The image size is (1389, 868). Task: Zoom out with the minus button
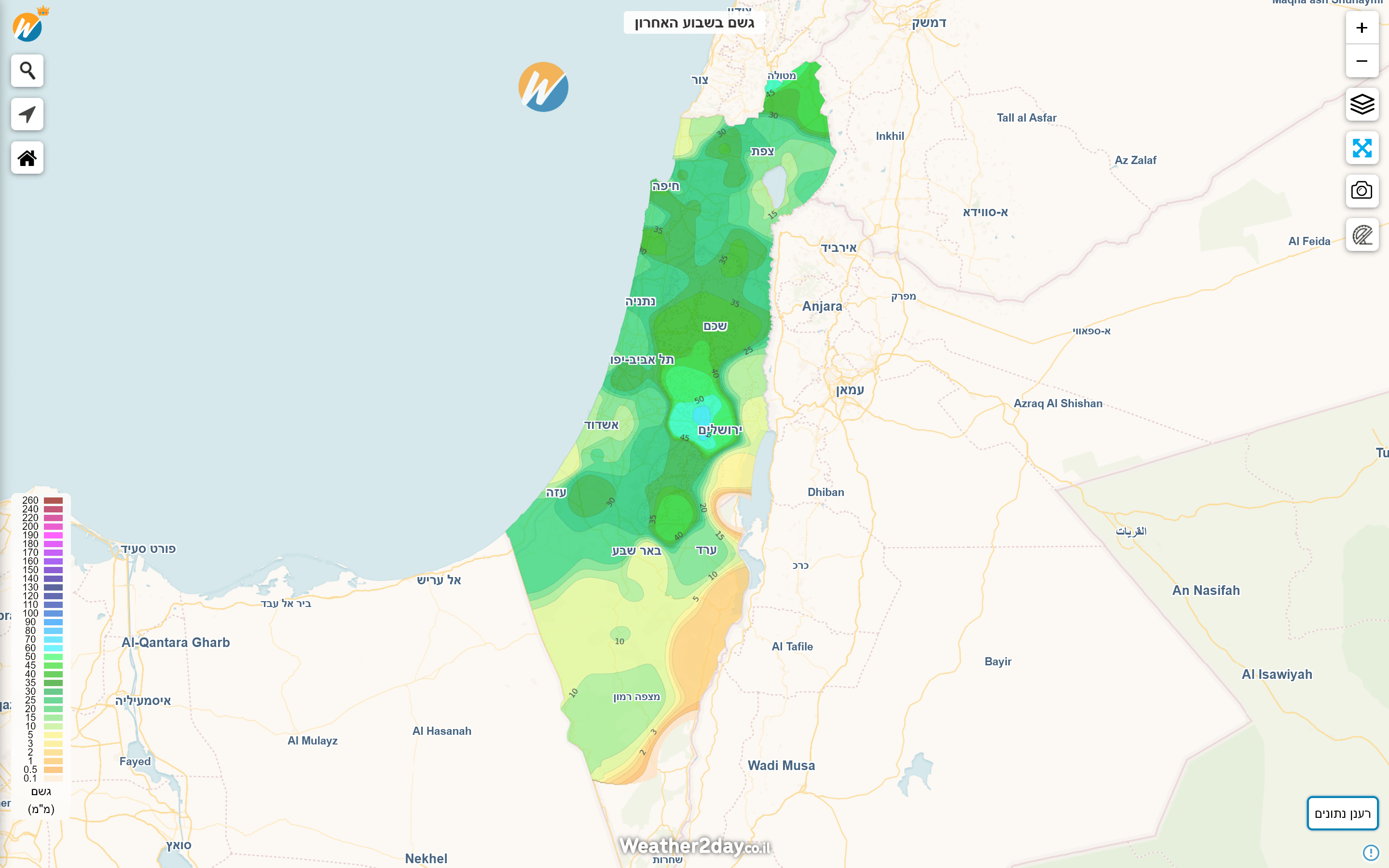click(x=1361, y=61)
